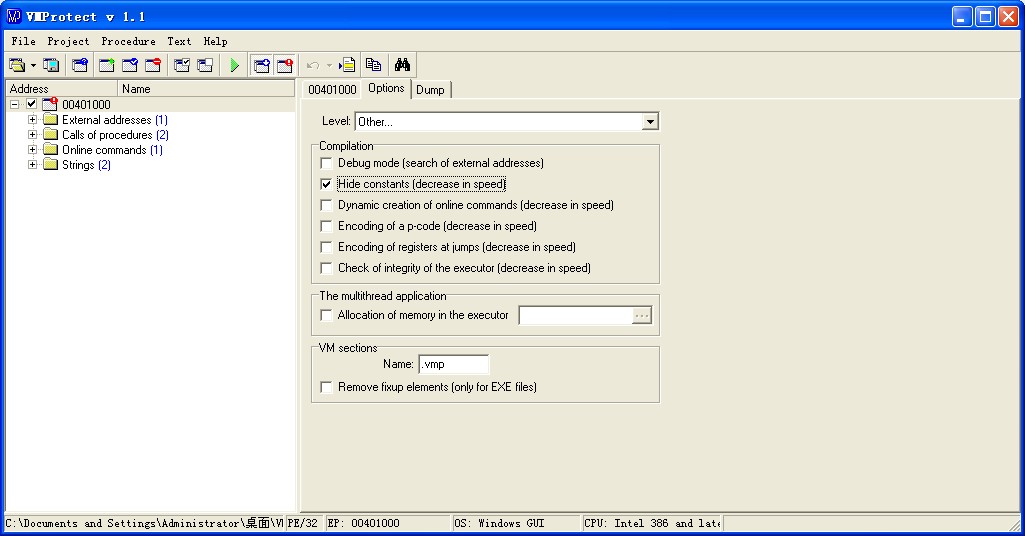1025x536 pixels.
Task: Click the copy documents toolbar icon
Action: click(x=373, y=65)
